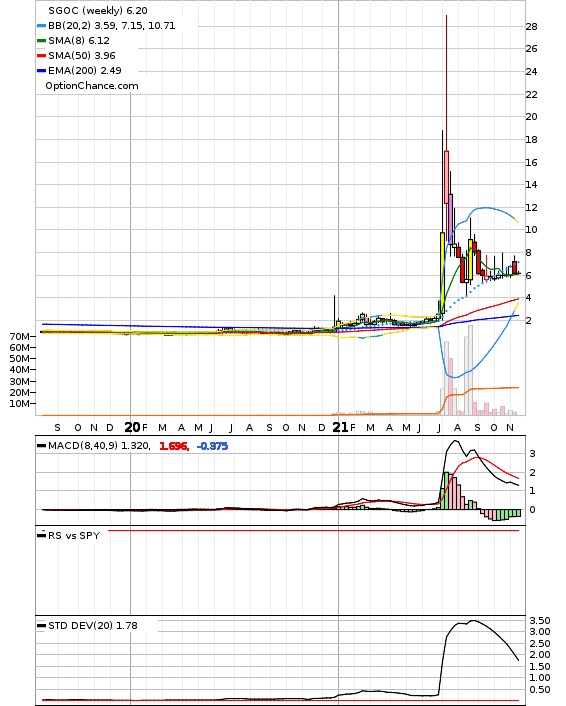Click the tallest candle wick near 28
This screenshot has width=566, height=706.
coord(446,83)
